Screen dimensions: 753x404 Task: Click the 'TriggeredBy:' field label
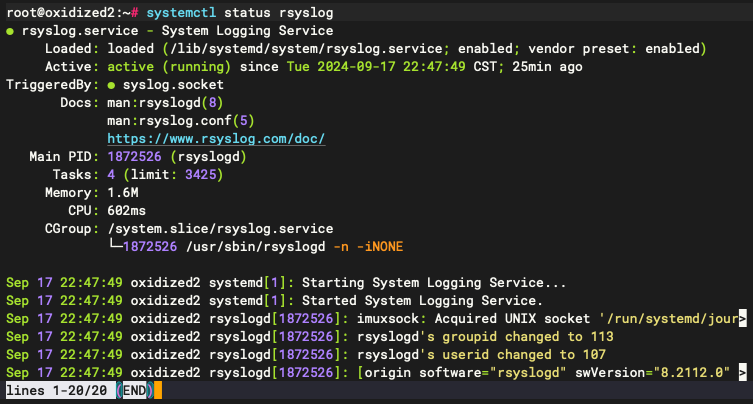[52, 85]
